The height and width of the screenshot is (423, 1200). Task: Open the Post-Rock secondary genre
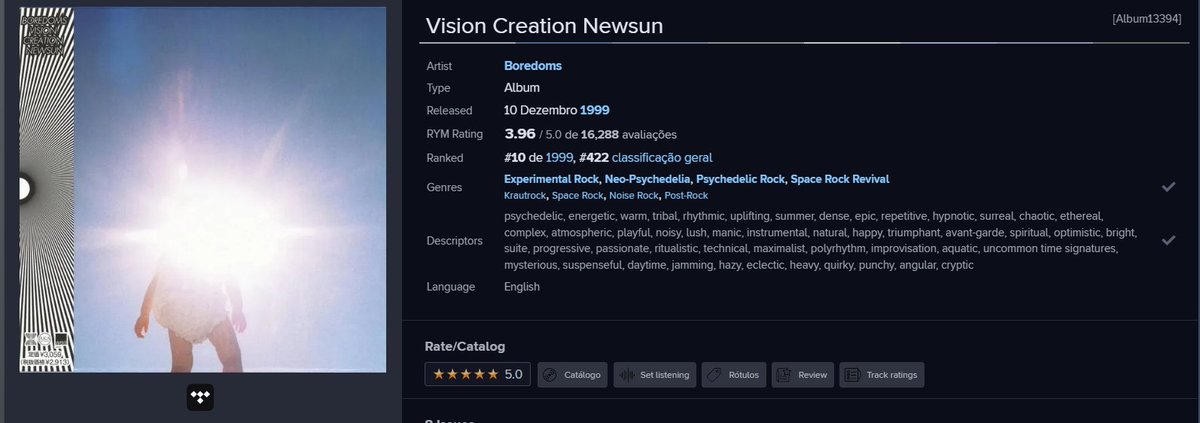[686, 195]
